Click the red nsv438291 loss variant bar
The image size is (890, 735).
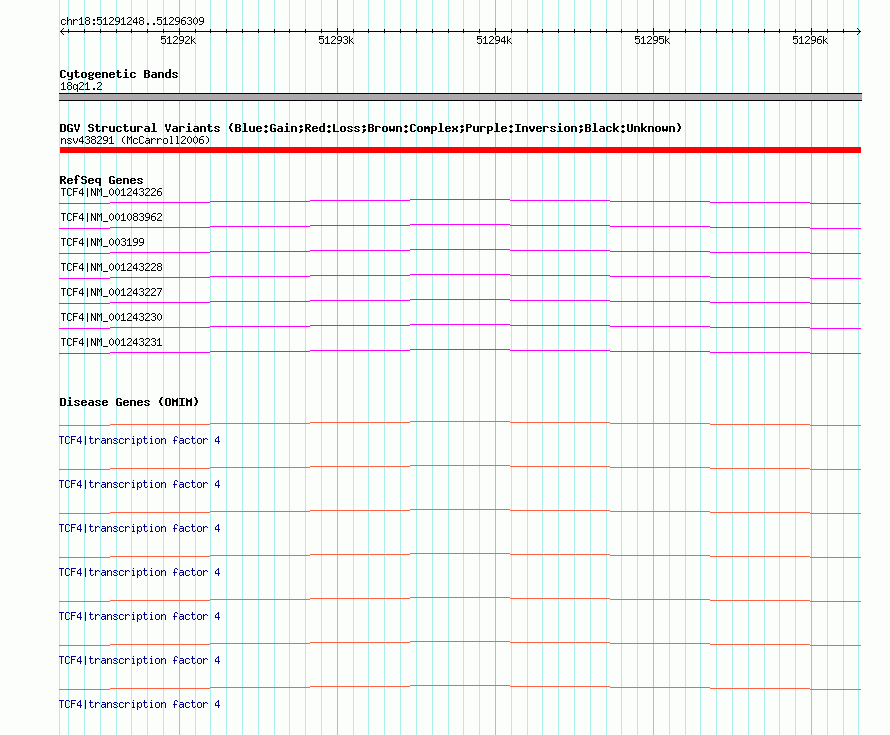[x=460, y=150]
